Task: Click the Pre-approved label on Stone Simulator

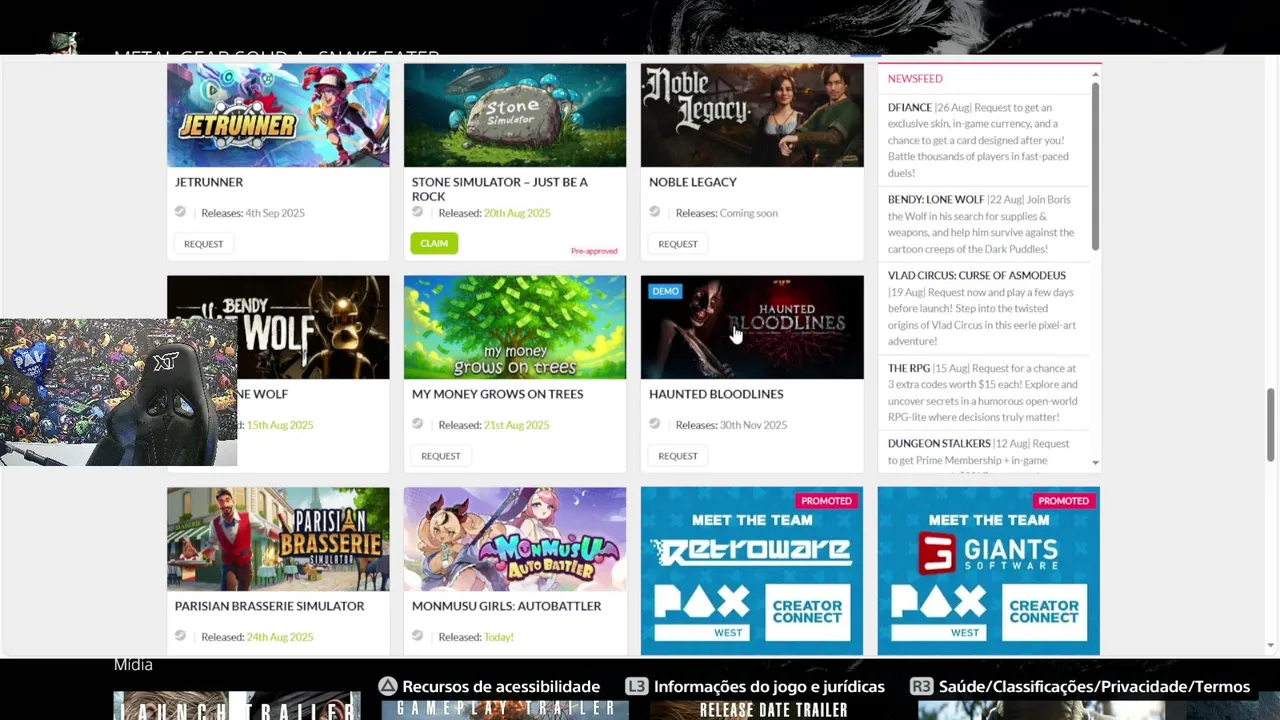Action: (x=594, y=251)
